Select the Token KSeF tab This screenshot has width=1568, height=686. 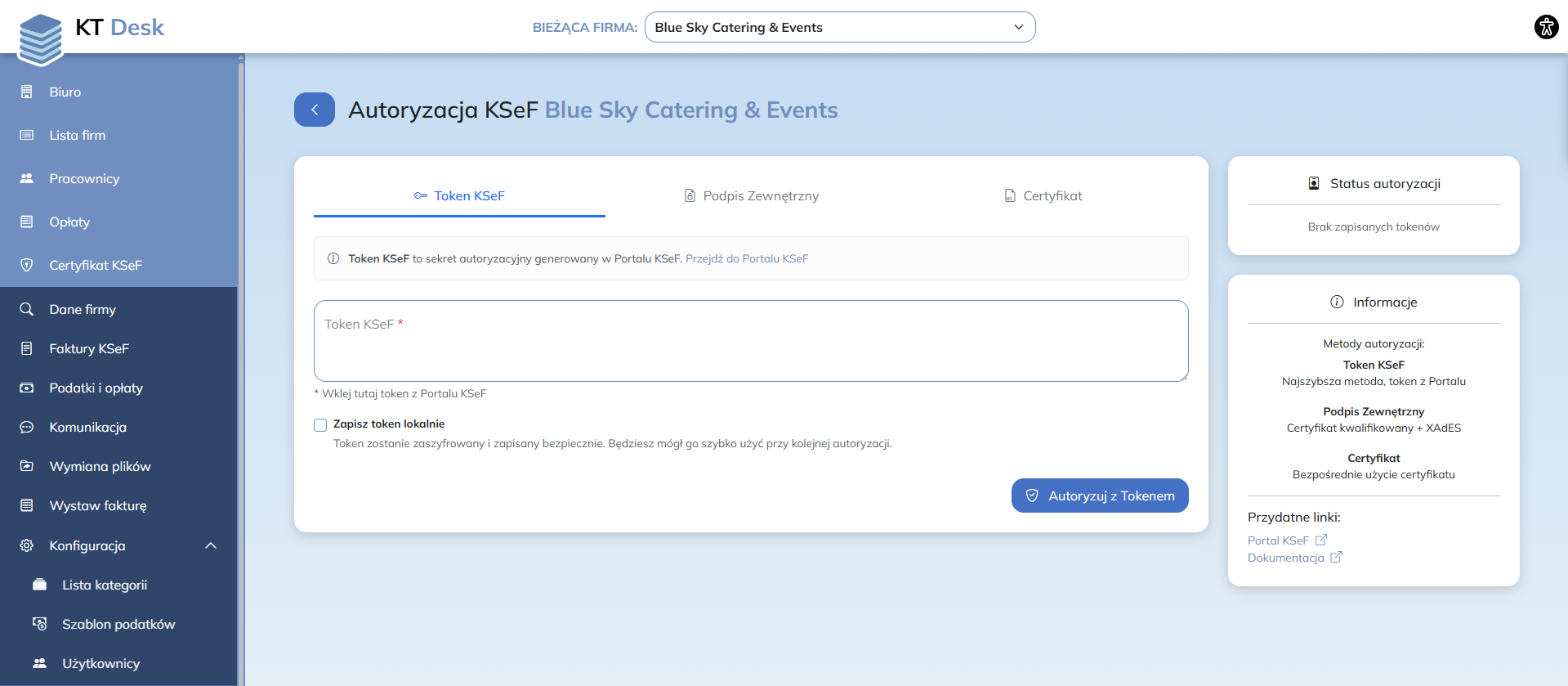(x=459, y=195)
